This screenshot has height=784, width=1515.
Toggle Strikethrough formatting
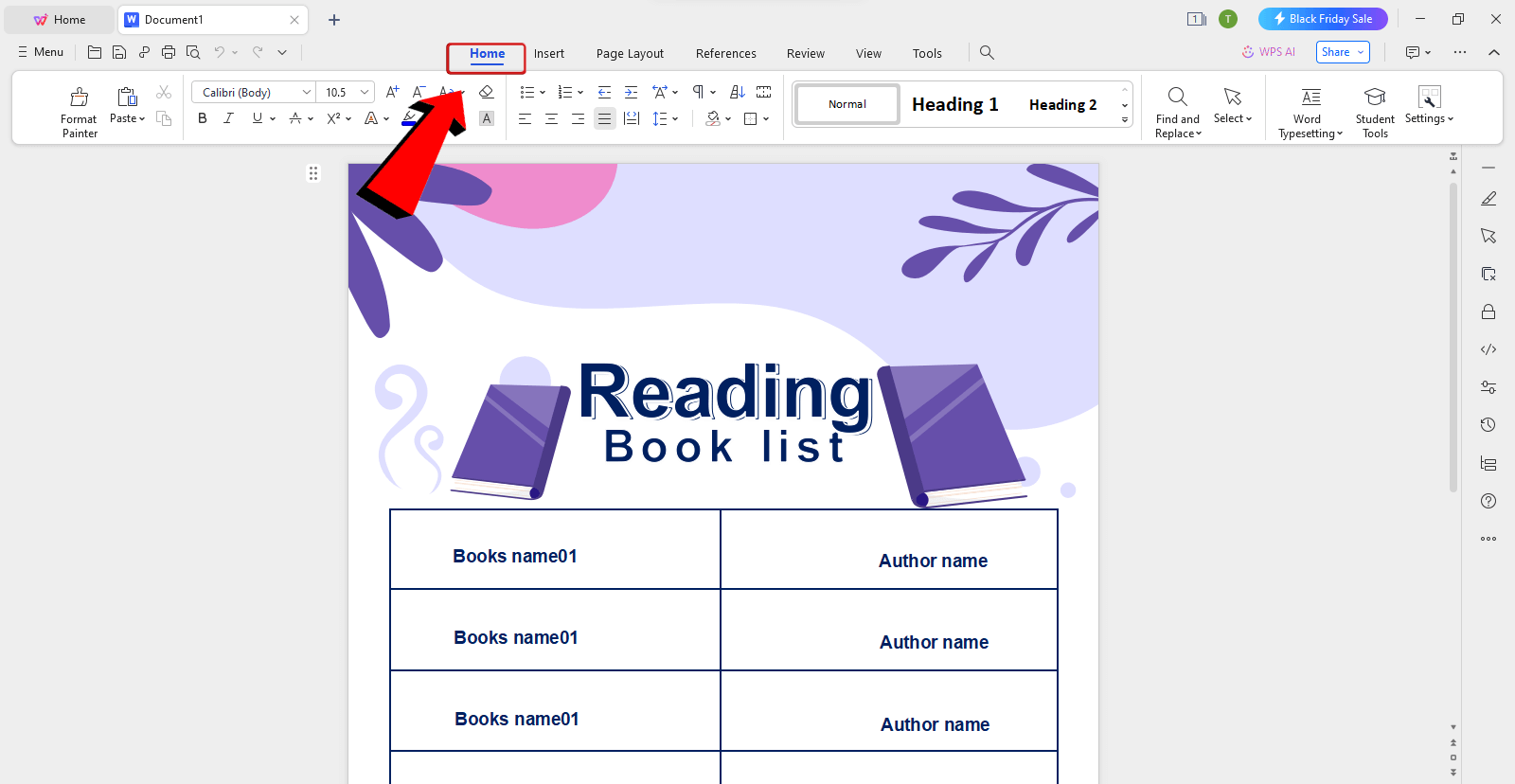pyautogui.click(x=295, y=118)
